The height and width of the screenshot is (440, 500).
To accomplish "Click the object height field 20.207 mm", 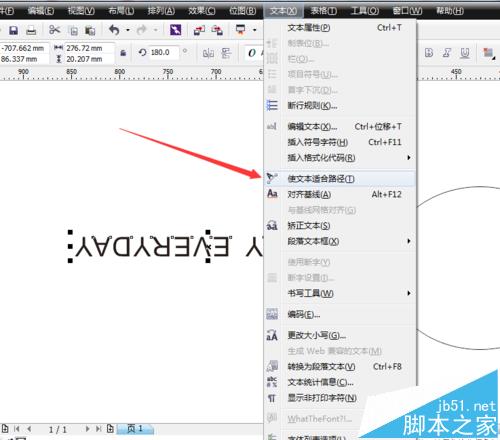I will (x=89, y=59).
